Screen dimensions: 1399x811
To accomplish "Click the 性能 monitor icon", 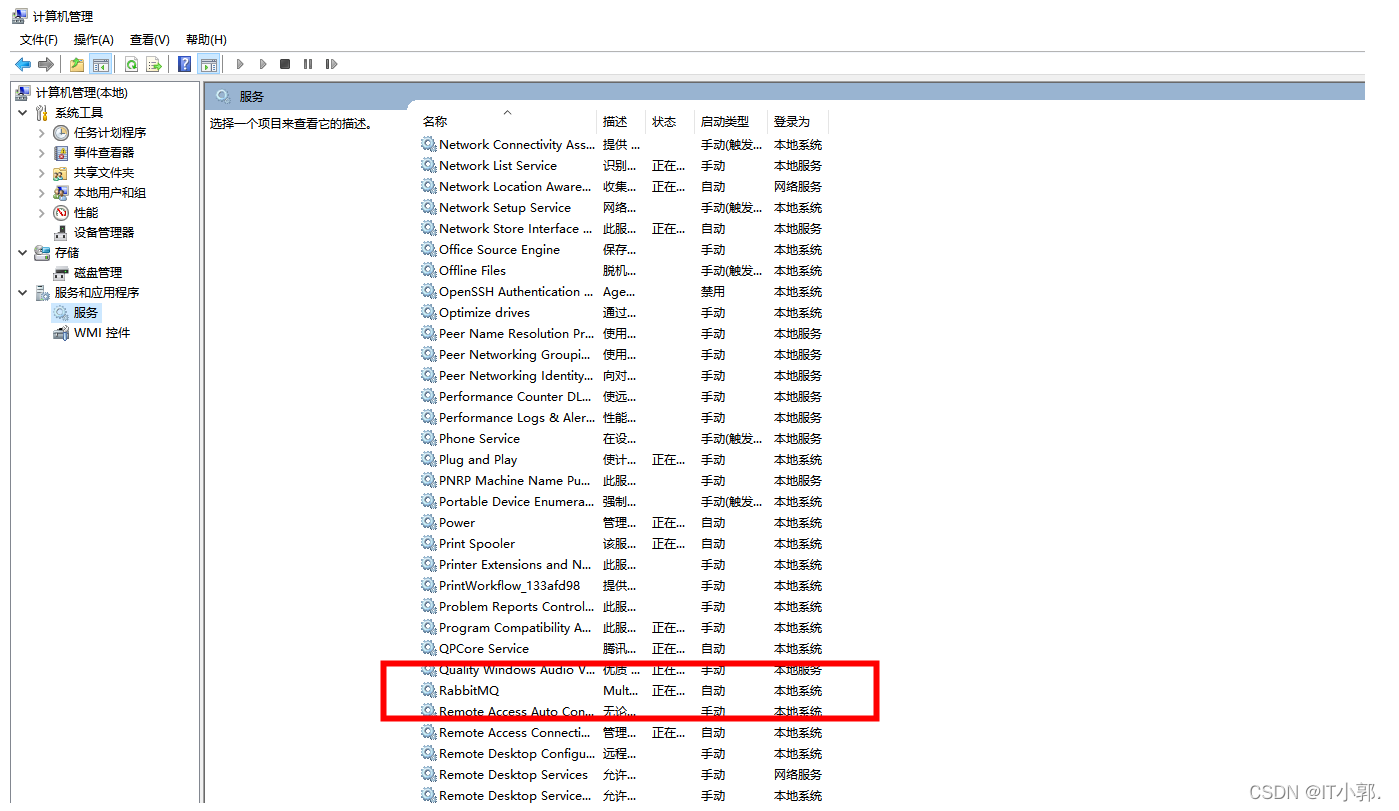I will tap(61, 213).
